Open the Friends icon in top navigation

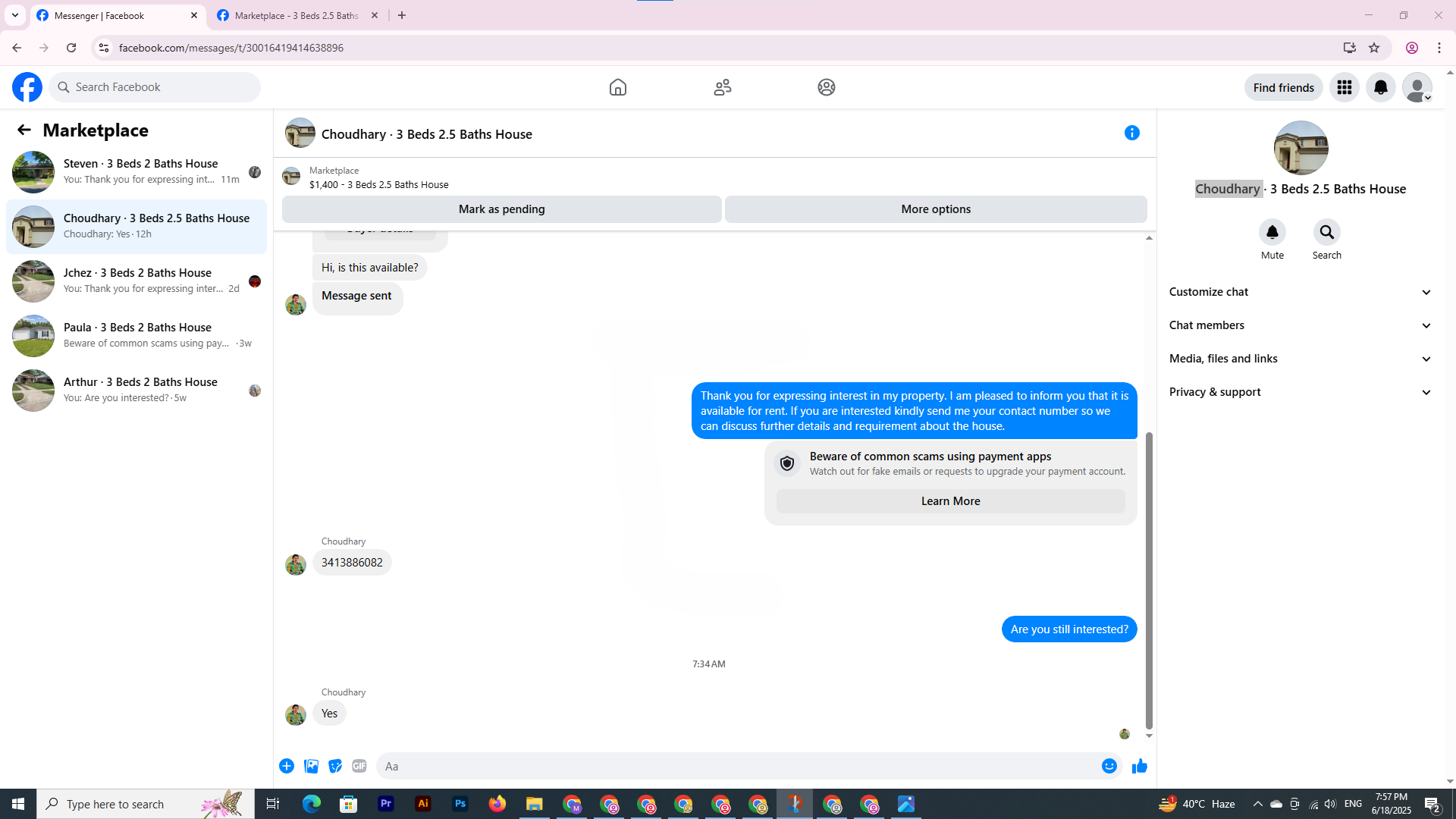723,87
